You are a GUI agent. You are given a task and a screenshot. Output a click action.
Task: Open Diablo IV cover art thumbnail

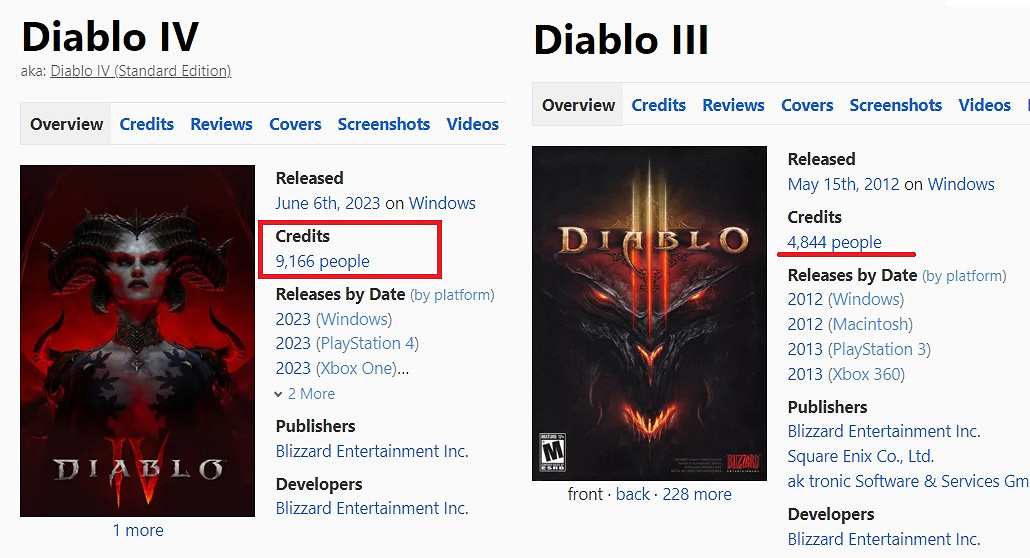(137, 340)
